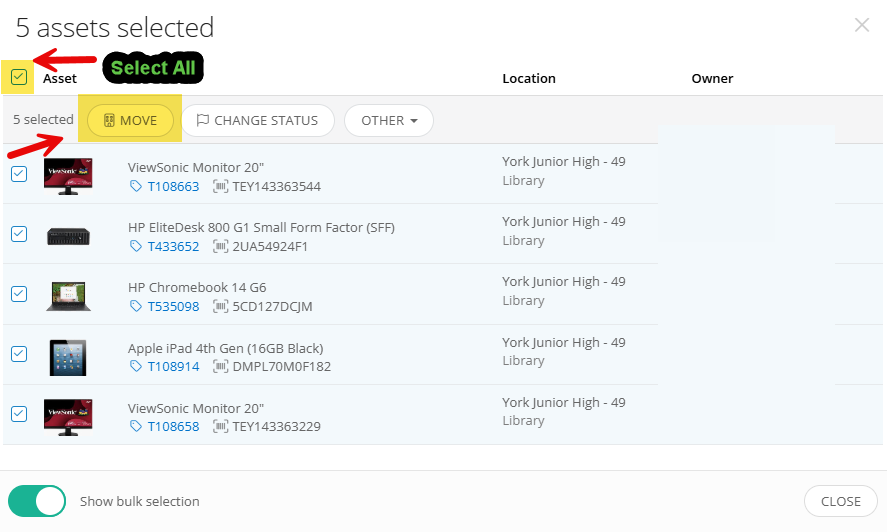Click the tag icon beside T433652
887x532 pixels.
(135, 247)
